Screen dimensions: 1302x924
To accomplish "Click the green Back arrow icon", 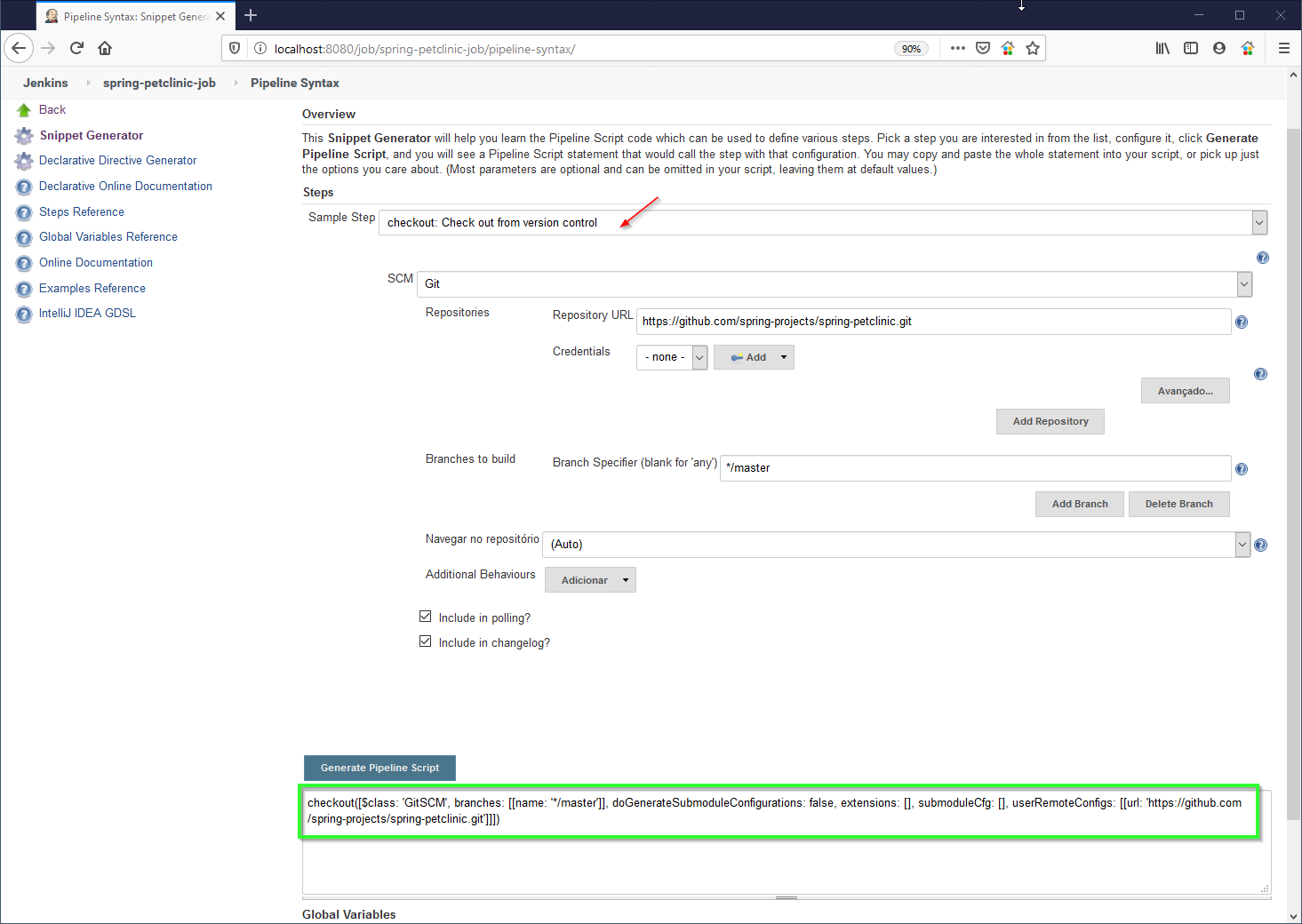I will point(24,110).
